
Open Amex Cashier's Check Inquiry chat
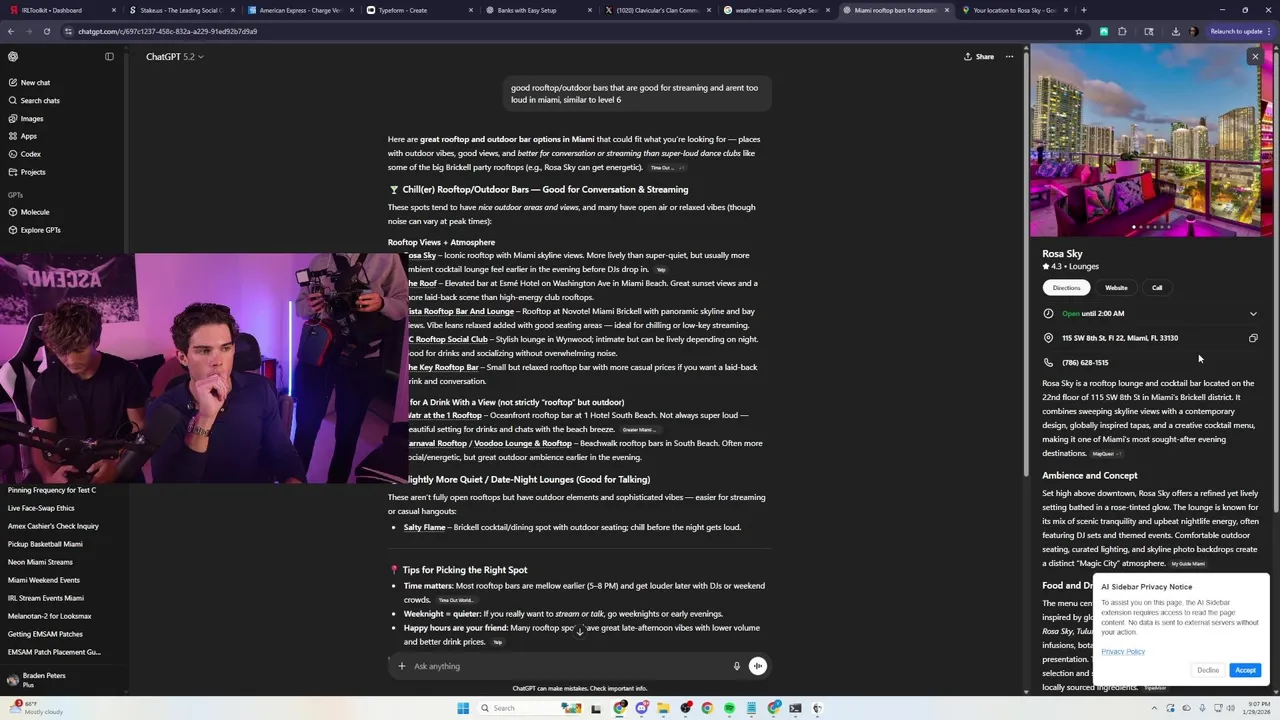tap(53, 526)
